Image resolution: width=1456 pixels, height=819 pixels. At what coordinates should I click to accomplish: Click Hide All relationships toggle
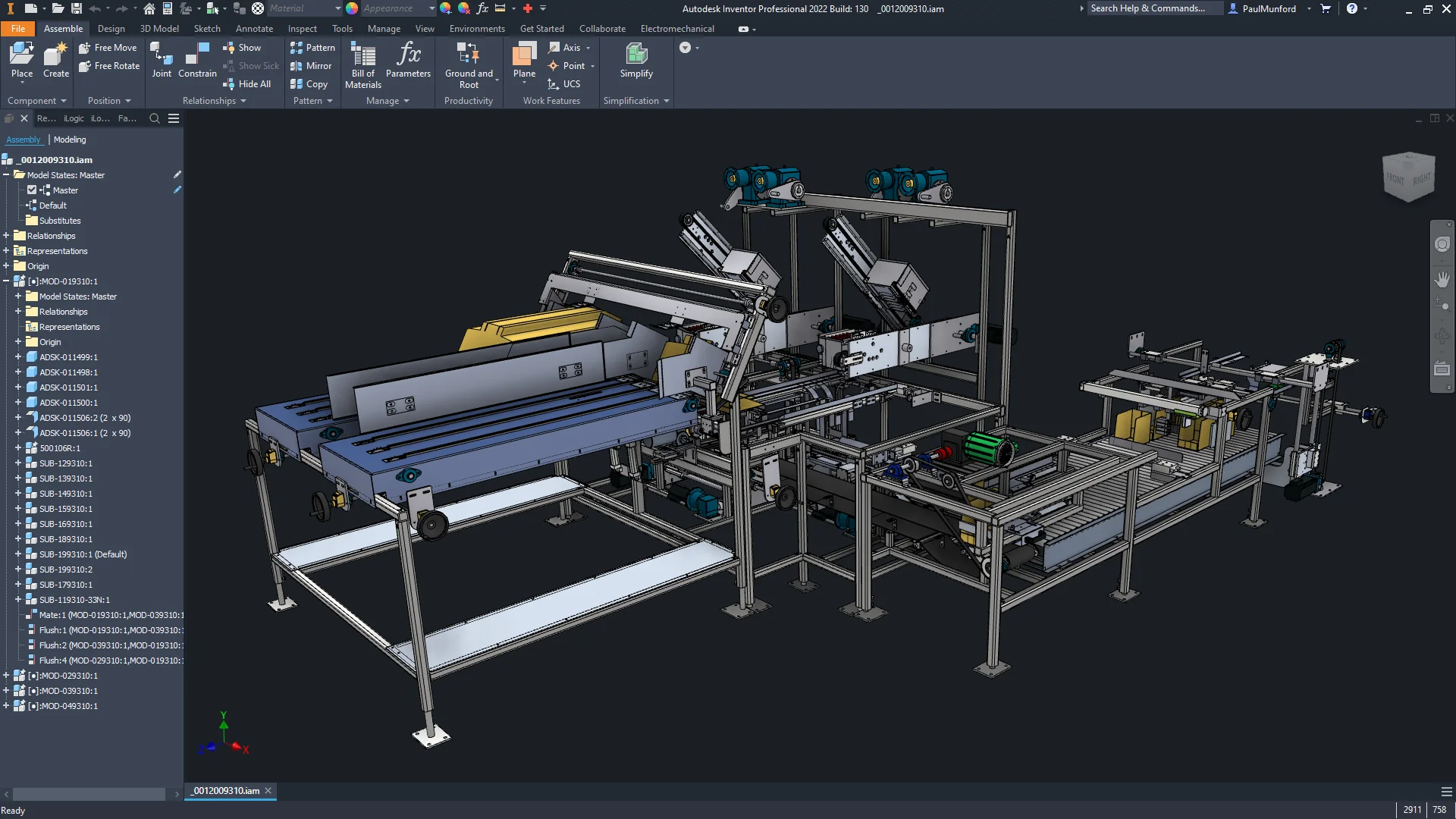[x=246, y=84]
